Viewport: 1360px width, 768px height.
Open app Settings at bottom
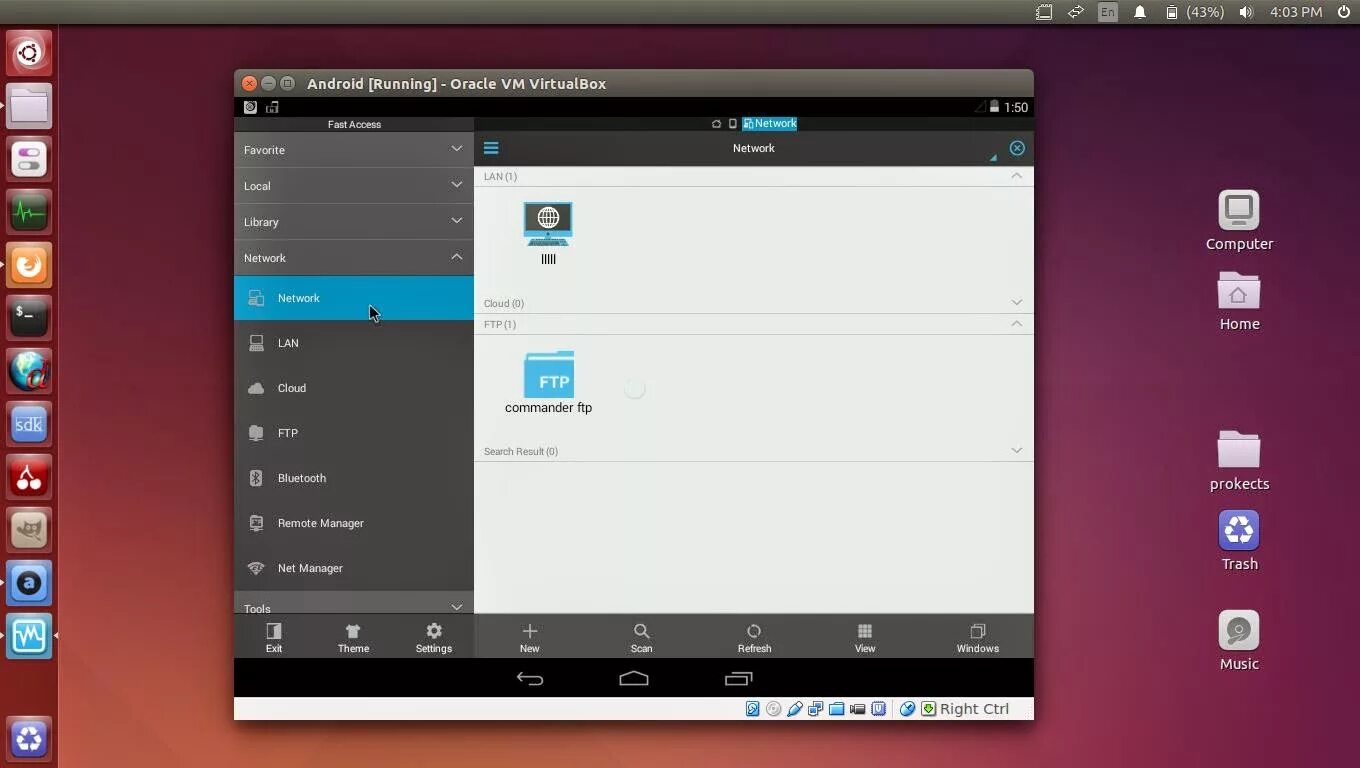pos(434,637)
